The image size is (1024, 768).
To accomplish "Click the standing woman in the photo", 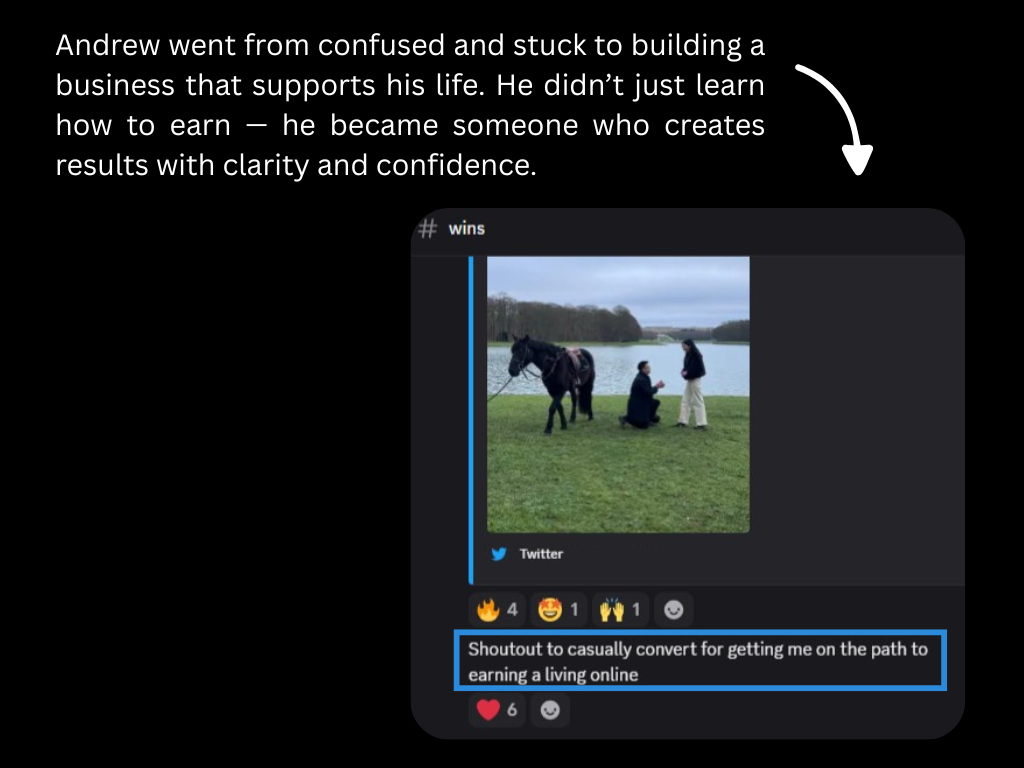I will click(692, 384).
